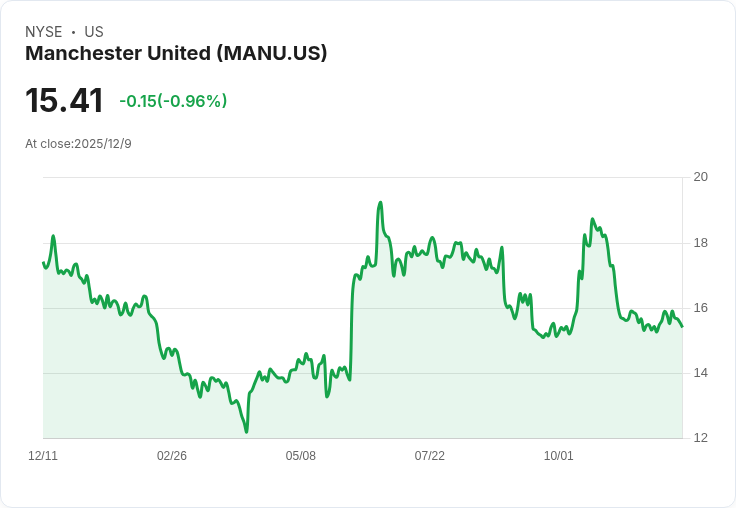This screenshot has width=736, height=508.
Task: Click the 02/26 date label on x-axis
Action: [172, 455]
